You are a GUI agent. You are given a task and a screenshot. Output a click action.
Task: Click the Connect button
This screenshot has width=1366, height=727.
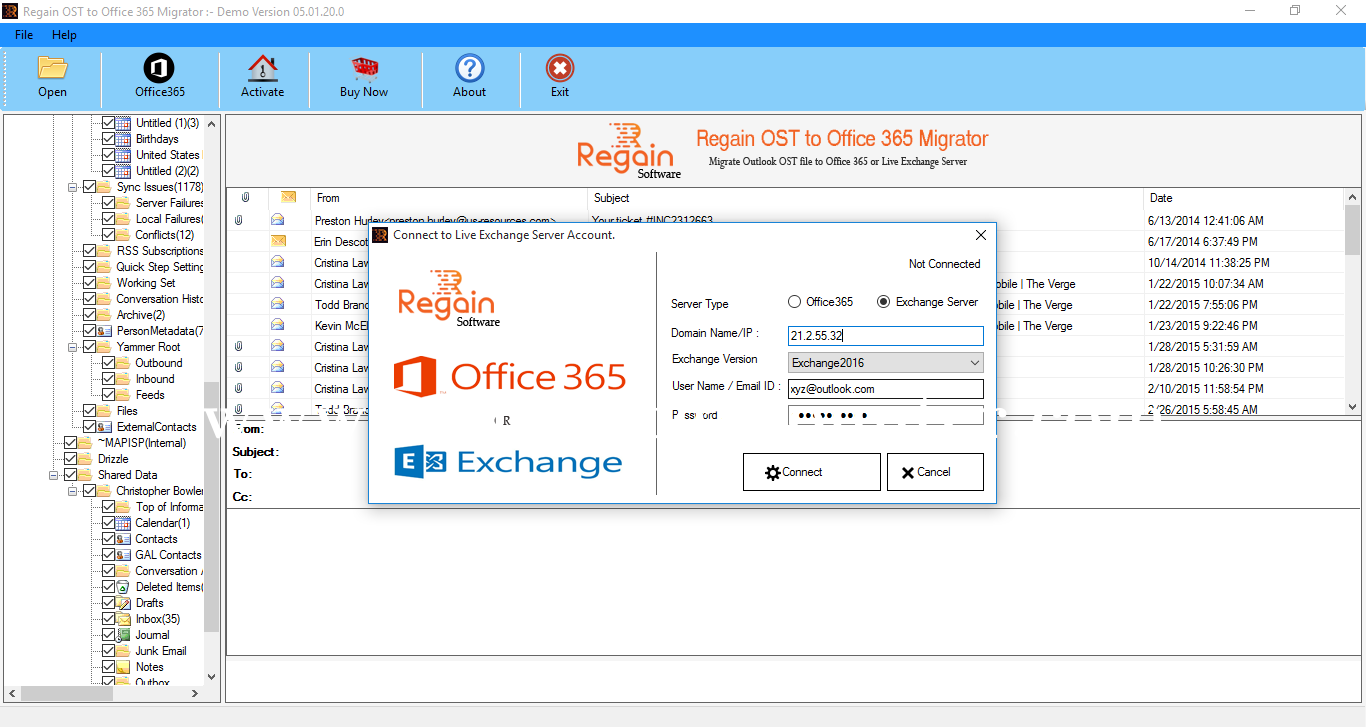click(x=811, y=472)
